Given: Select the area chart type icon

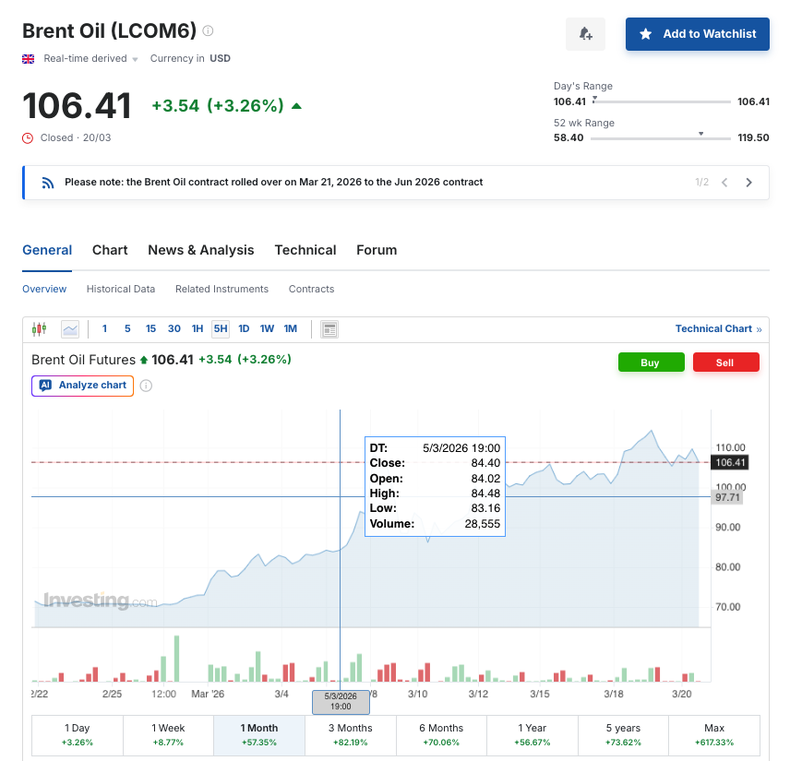Looking at the screenshot, I should point(70,329).
